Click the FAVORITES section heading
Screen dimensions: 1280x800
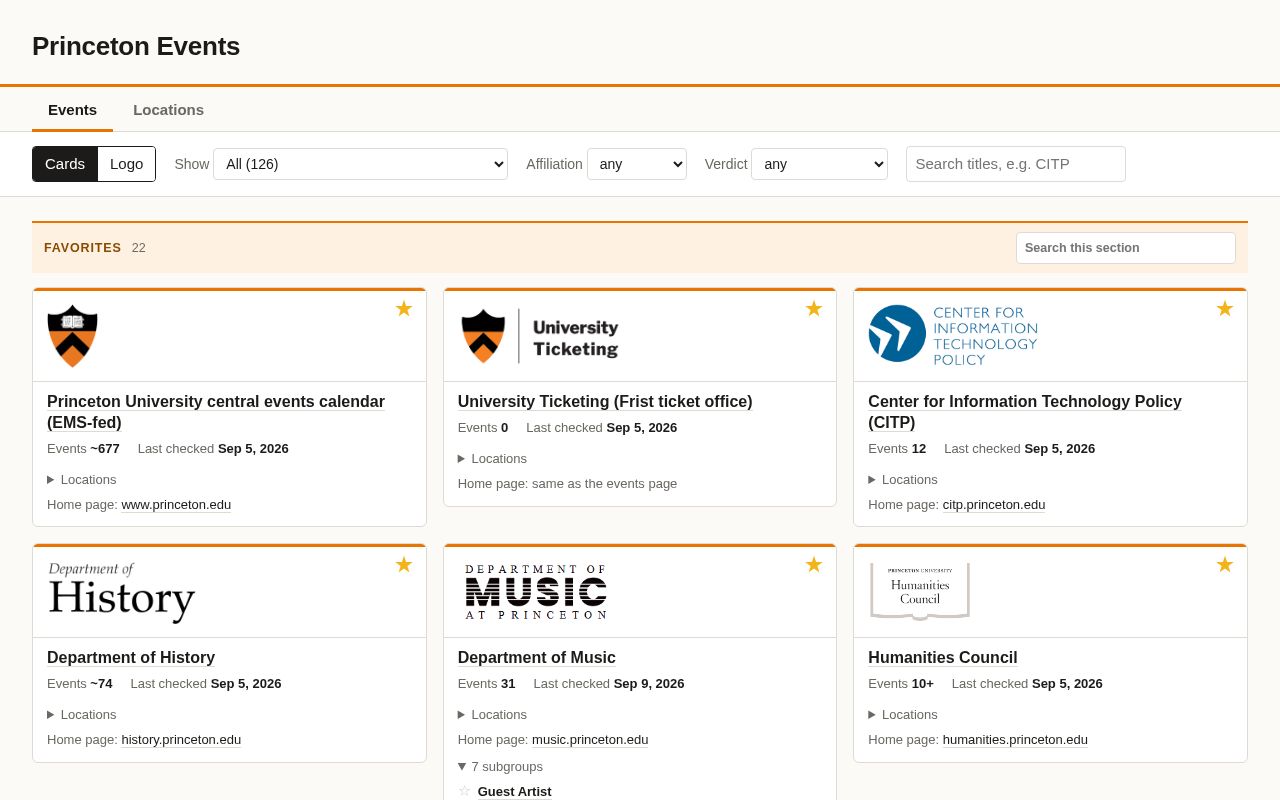pyautogui.click(x=83, y=248)
